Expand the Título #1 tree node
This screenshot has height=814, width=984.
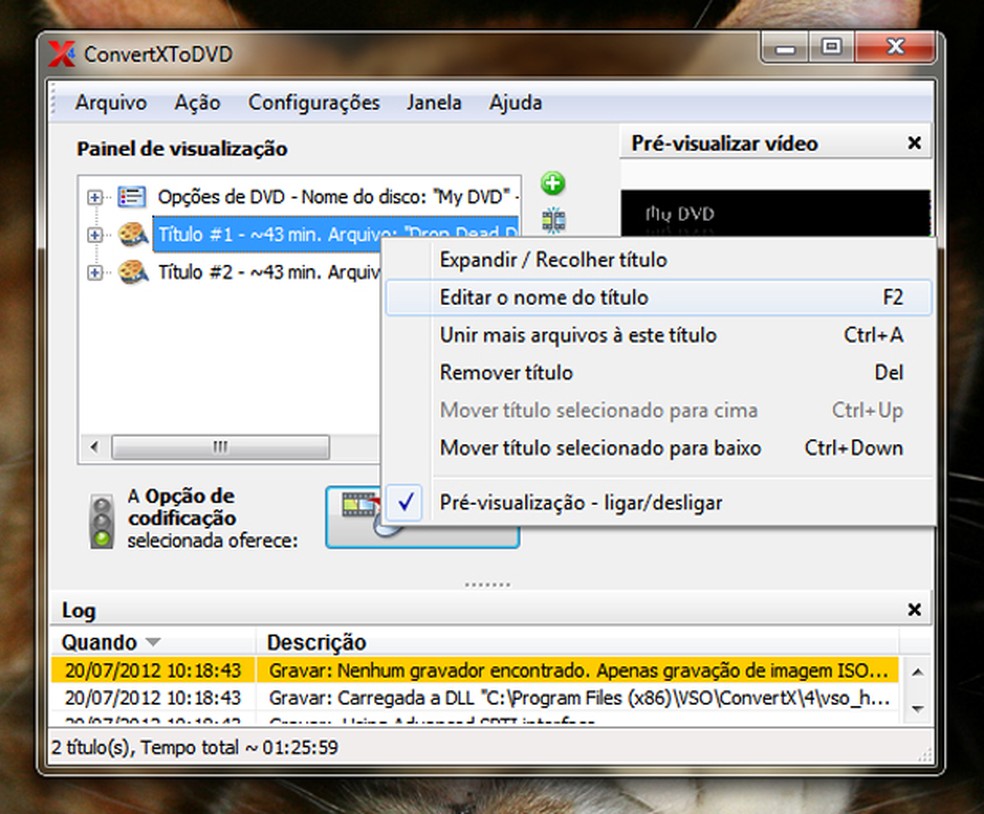pos(95,235)
